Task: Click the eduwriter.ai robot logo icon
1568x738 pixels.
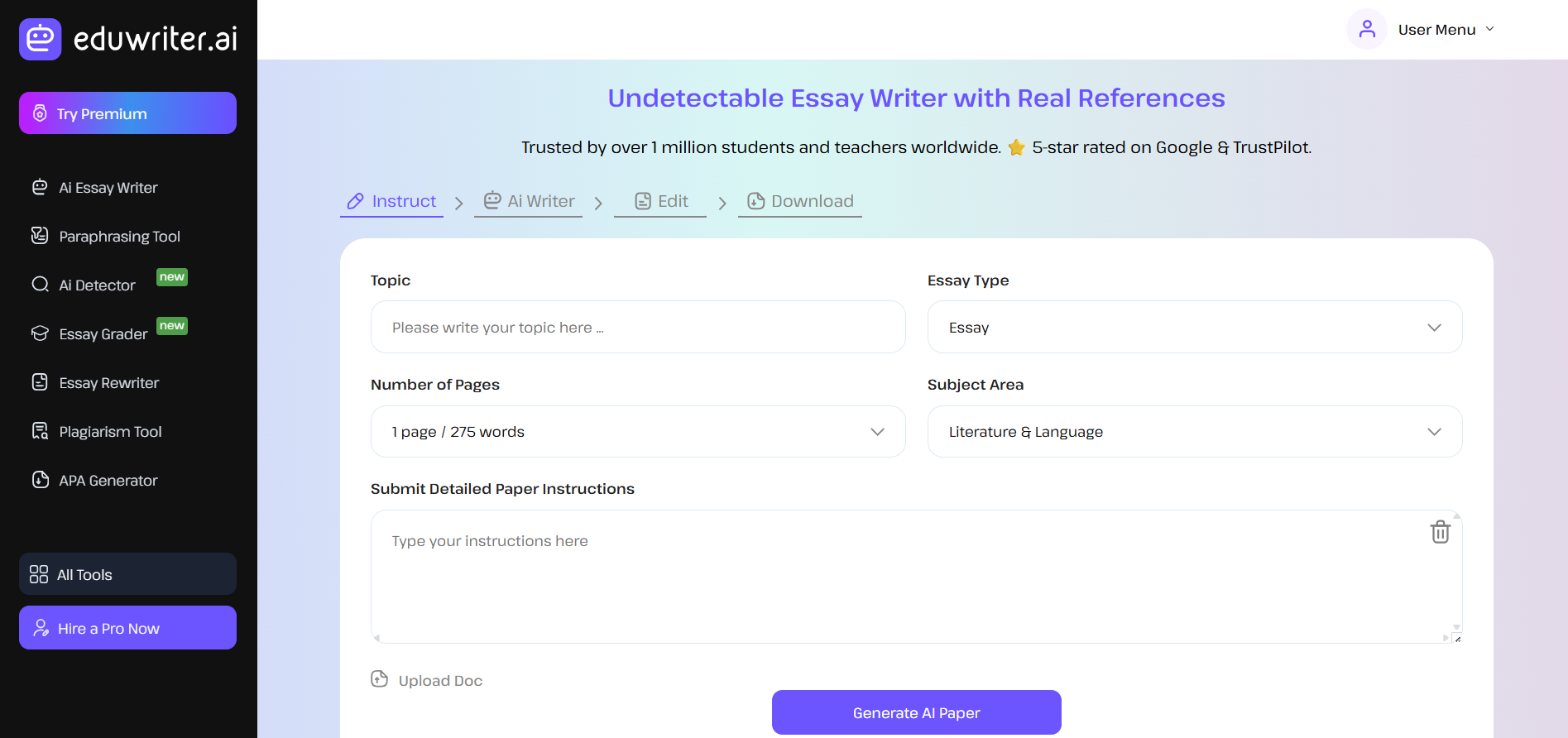Action: click(x=40, y=39)
